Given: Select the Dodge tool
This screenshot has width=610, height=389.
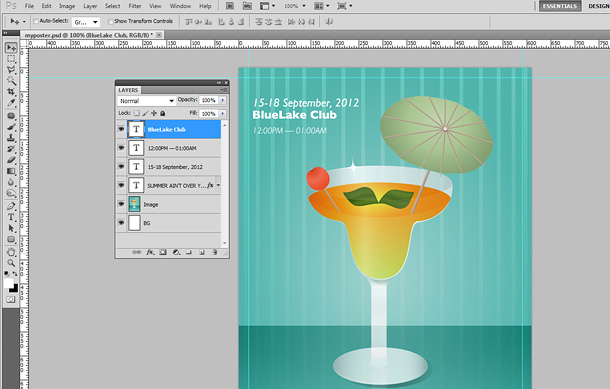Looking at the screenshot, I should pos(11,193).
